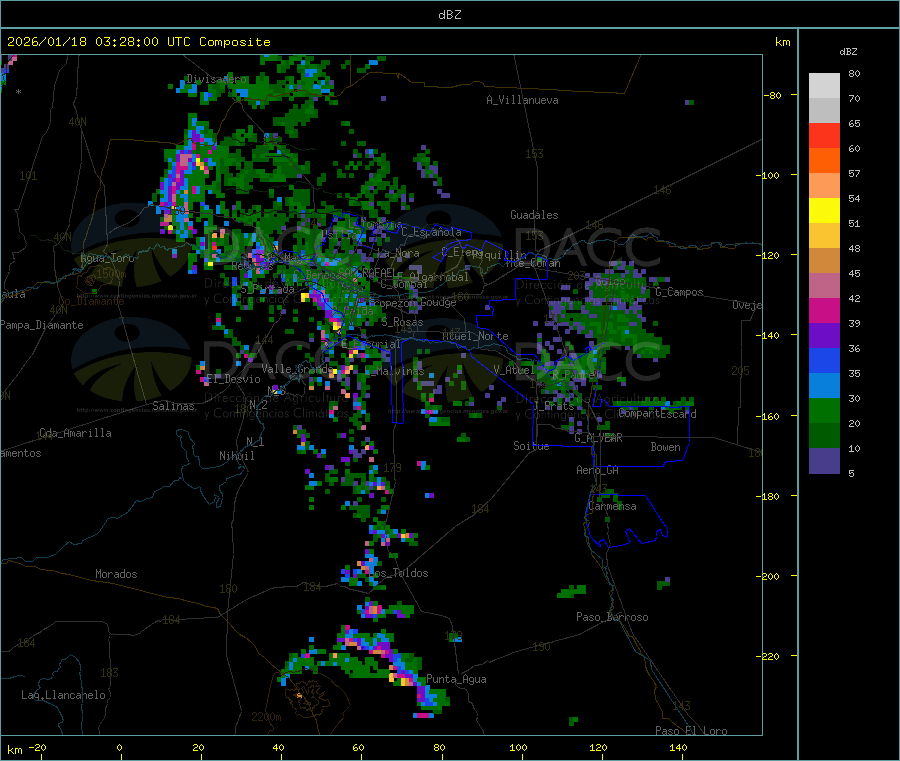Click the legend value 42
900x761 pixels.
click(x=854, y=298)
